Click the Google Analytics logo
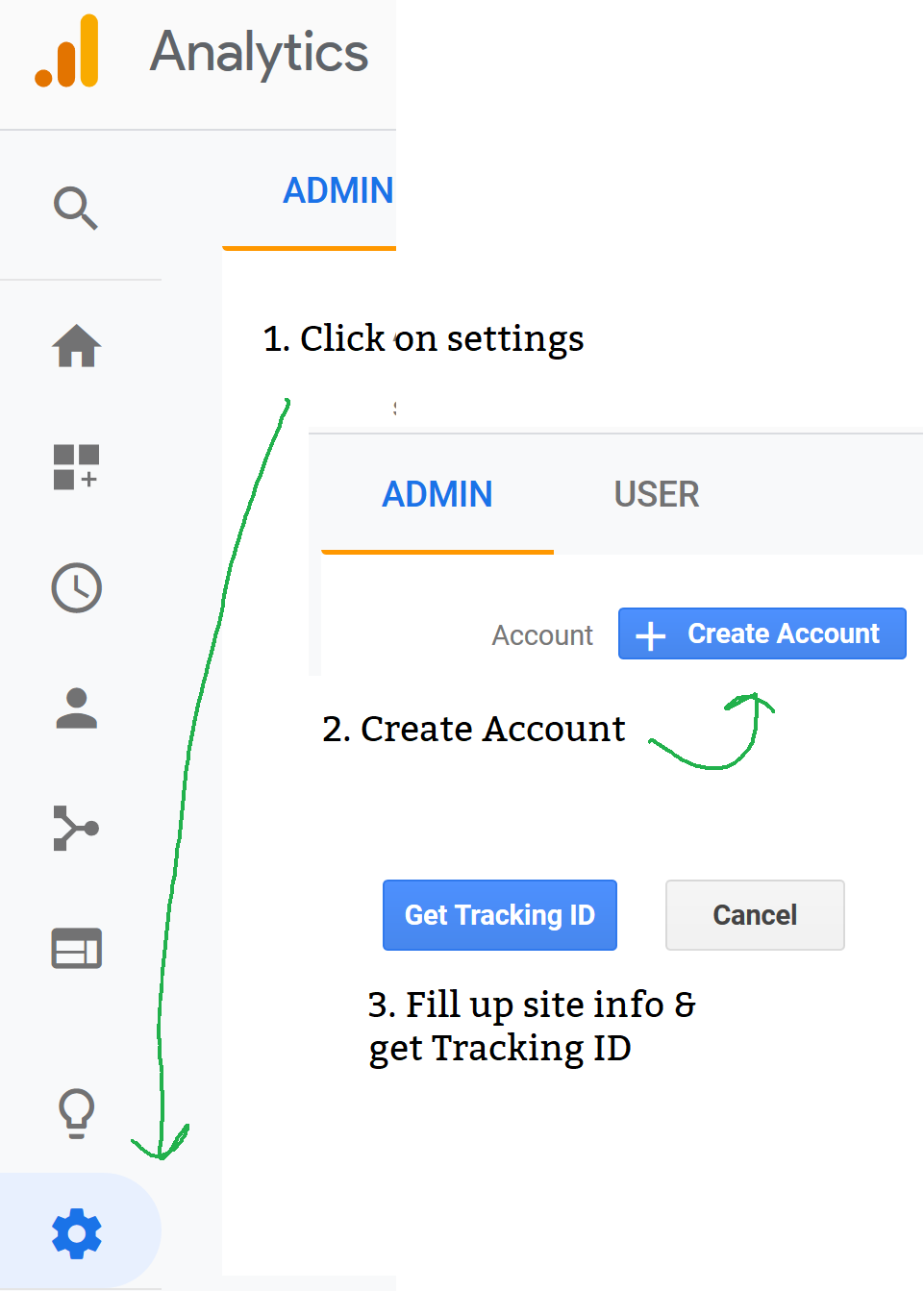The height and width of the screenshot is (1291, 924). [x=65, y=53]
